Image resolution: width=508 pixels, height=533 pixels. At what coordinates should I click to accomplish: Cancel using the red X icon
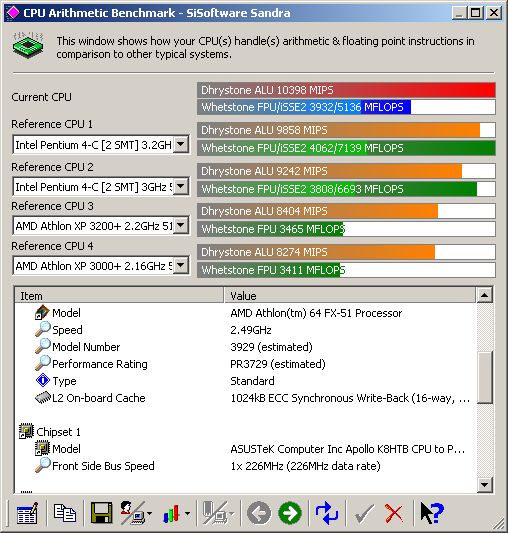point(394,514)
